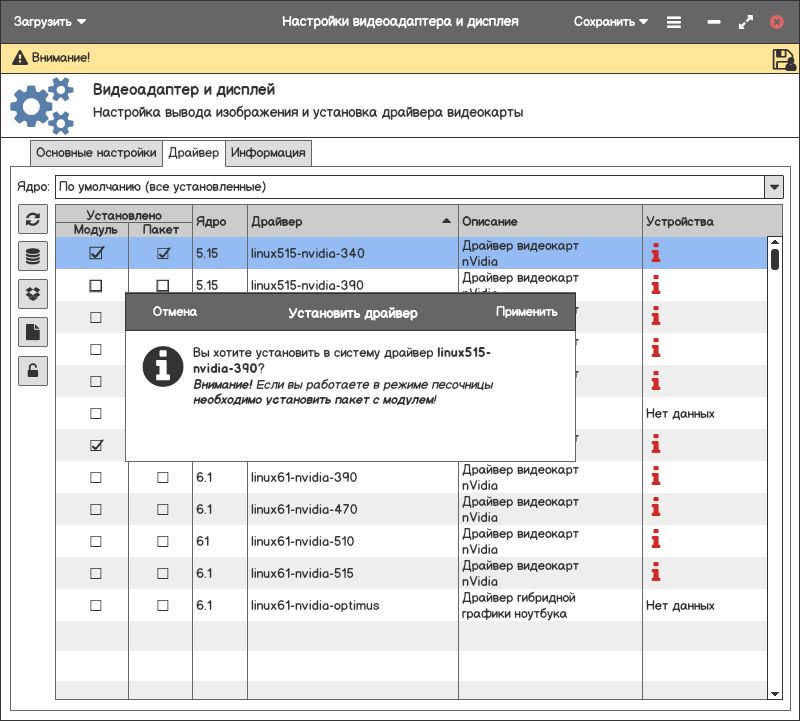Expand the kernel selection dropdown
This screenshot has height=721, width=800.
[x=773, y=187]
